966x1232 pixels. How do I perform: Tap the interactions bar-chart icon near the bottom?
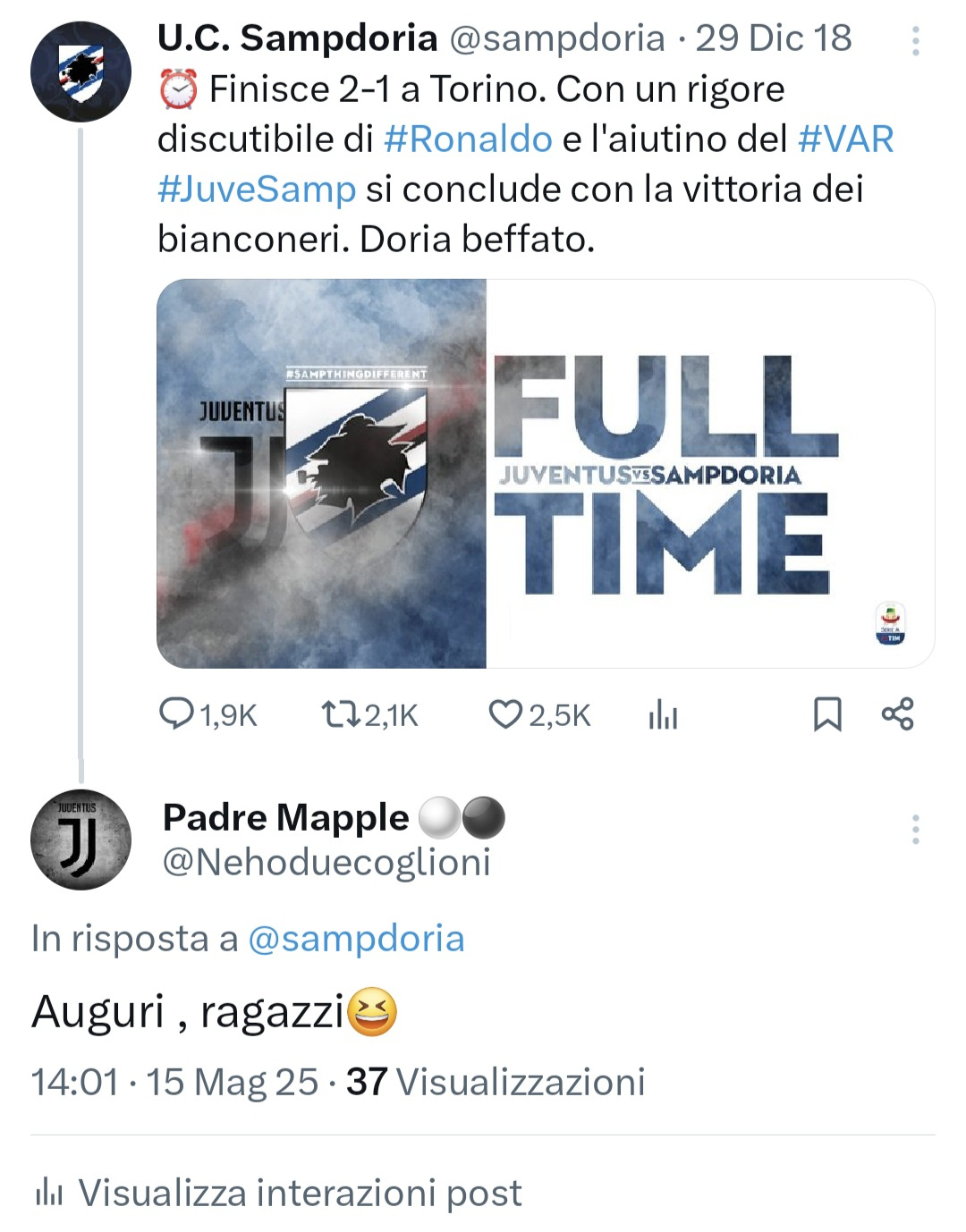48,1193
